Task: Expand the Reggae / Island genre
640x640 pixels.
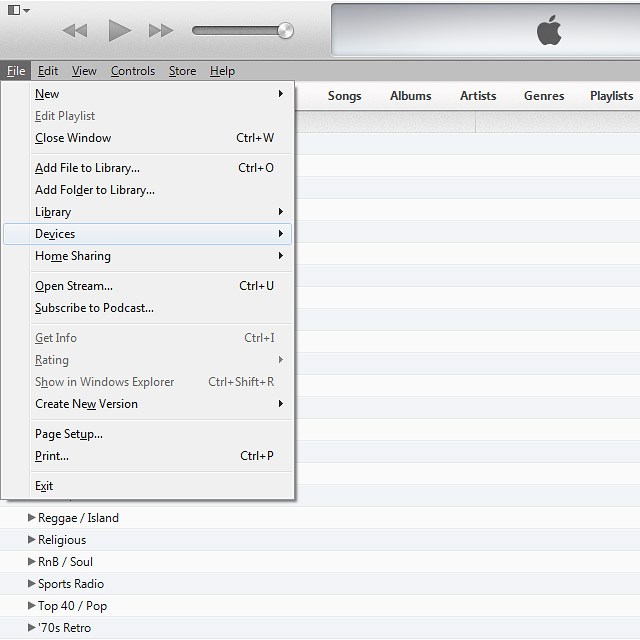Action: pyautogui.click(x=32, y=518)
